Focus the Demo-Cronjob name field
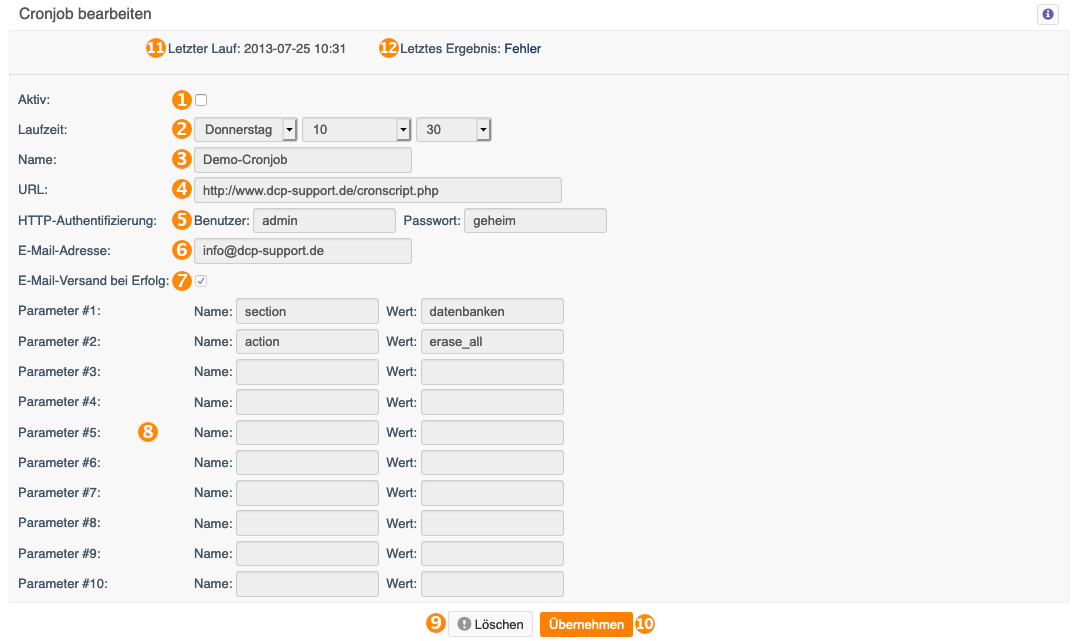 [x=303, y=159]
